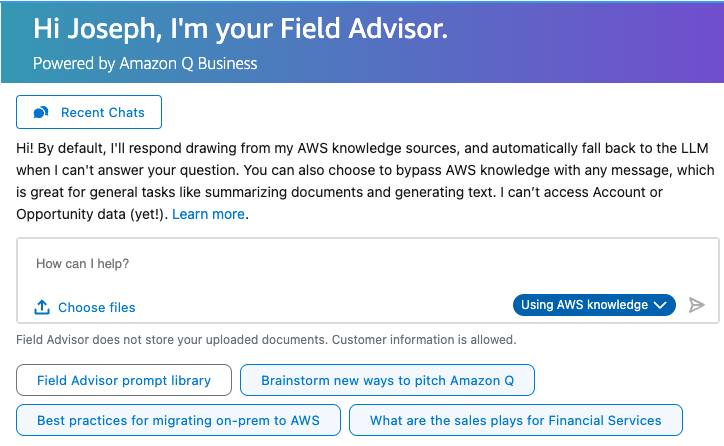Image resolution: width=724 pixels, height=446 pixels.
Task: Click the chat bubble icon in Recent Chats
Action: (41, 113)
